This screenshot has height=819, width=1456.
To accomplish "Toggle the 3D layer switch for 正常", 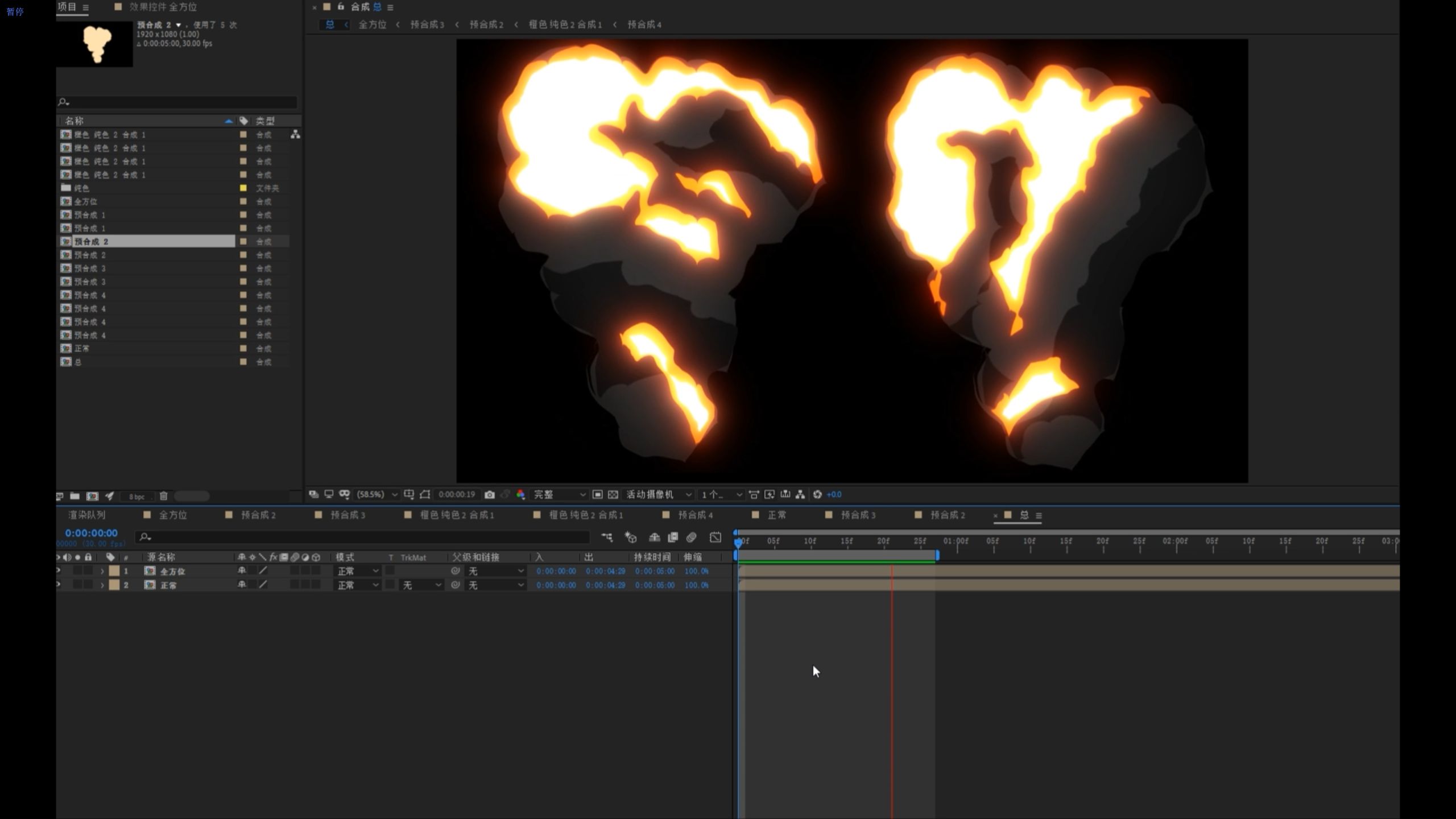I will (x=316, y=584).
